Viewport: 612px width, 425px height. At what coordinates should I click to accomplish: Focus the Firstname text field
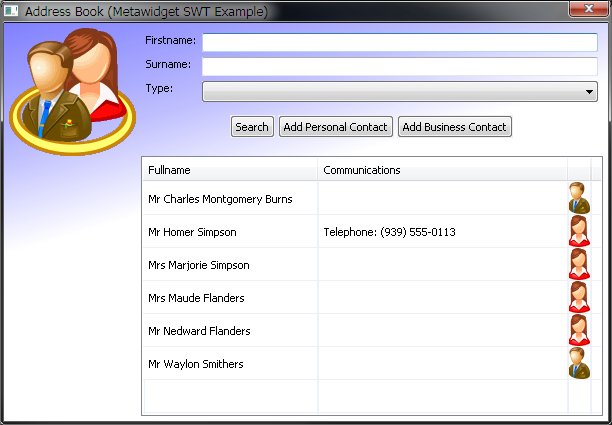(400, 42)
